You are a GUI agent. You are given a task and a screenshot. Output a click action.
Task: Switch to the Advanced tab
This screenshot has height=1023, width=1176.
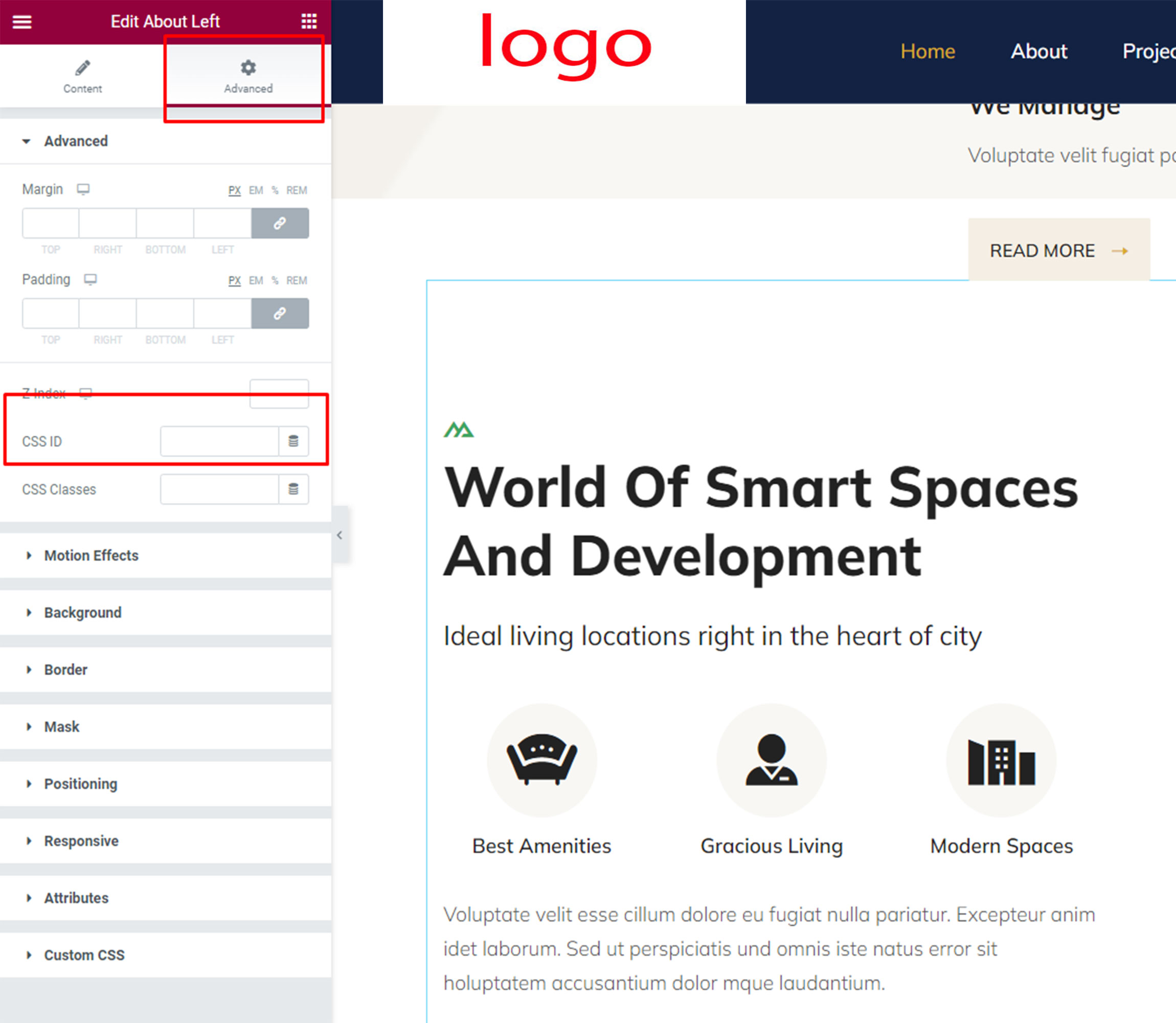(247, 77)
